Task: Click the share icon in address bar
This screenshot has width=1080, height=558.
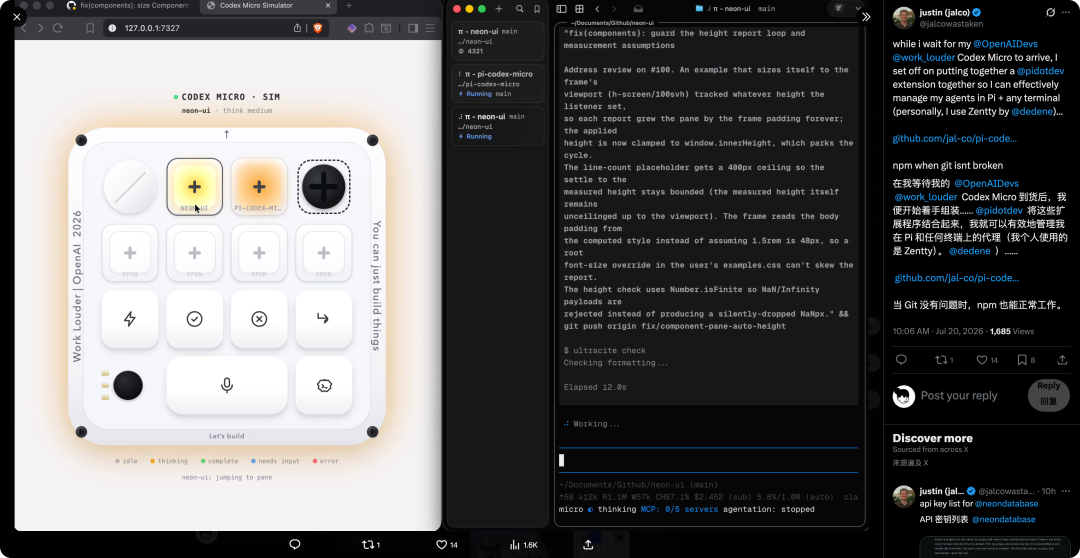Action: (298, 28)
